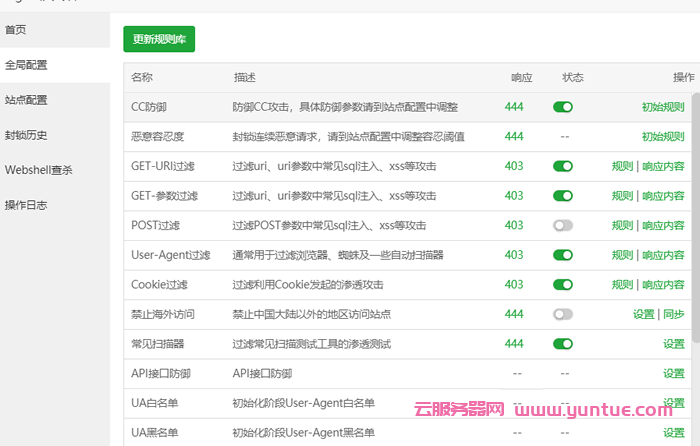The width and height of the screenshot is (700, 446).
Task: Open 设置 for API接口防御
Action: click(674, 373)
